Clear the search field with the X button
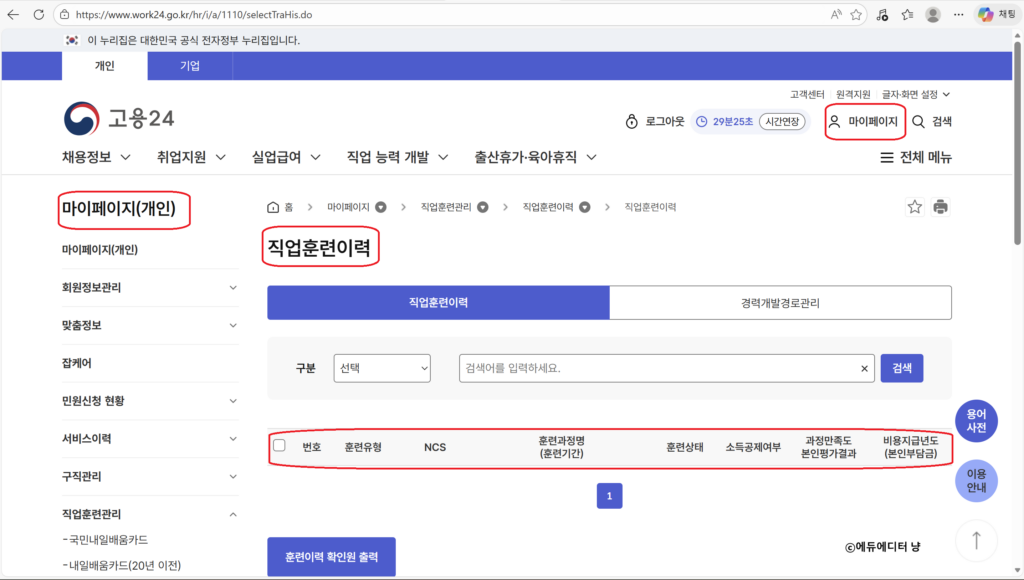The image size is (1024, 580). [x=864, y=368]
